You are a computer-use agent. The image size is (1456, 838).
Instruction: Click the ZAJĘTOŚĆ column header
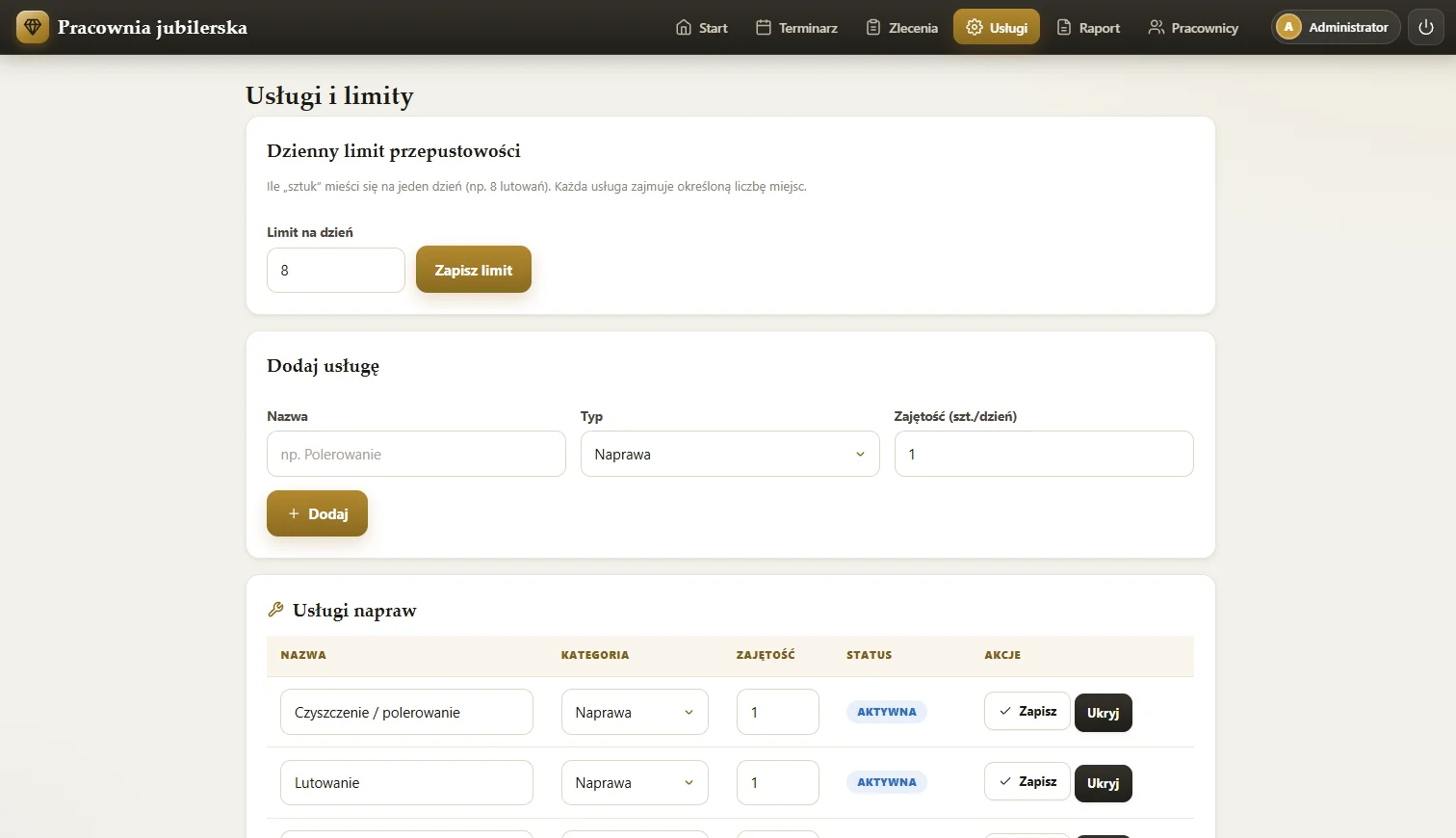tap(766, 655)
